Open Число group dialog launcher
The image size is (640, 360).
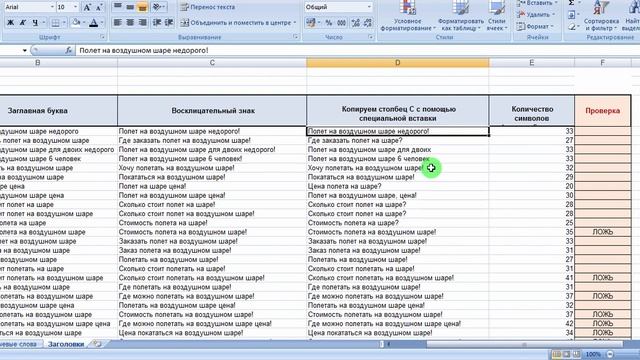(x=371, y=37)
